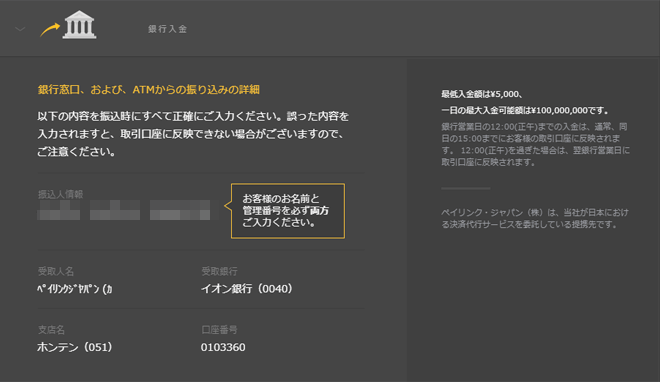This screenshot has height=382, width=660.
Task: Click the 銀行窓口、および、ATMからの振り込みの詳細 heading
Action: coord(149,90)
